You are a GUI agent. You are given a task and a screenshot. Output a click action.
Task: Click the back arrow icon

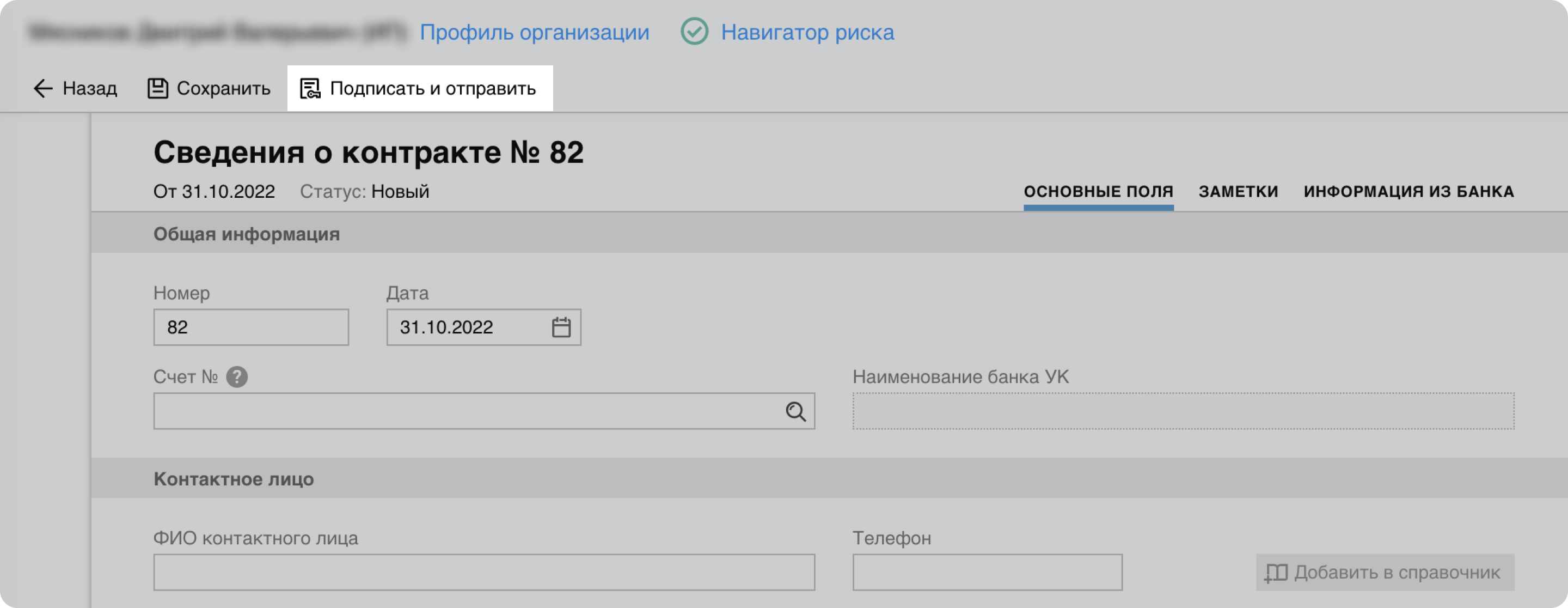pos(42,88)
